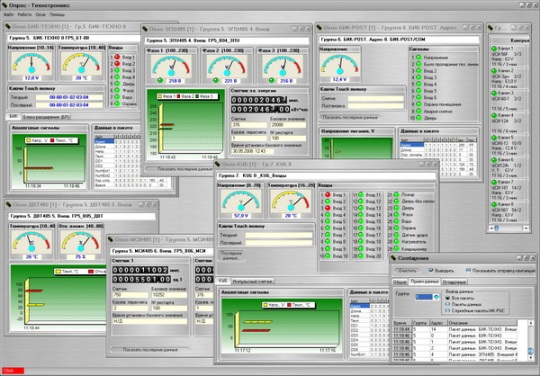
Task: Click the Нагреватель indicator in КУБ window
Action: [396, 242]
